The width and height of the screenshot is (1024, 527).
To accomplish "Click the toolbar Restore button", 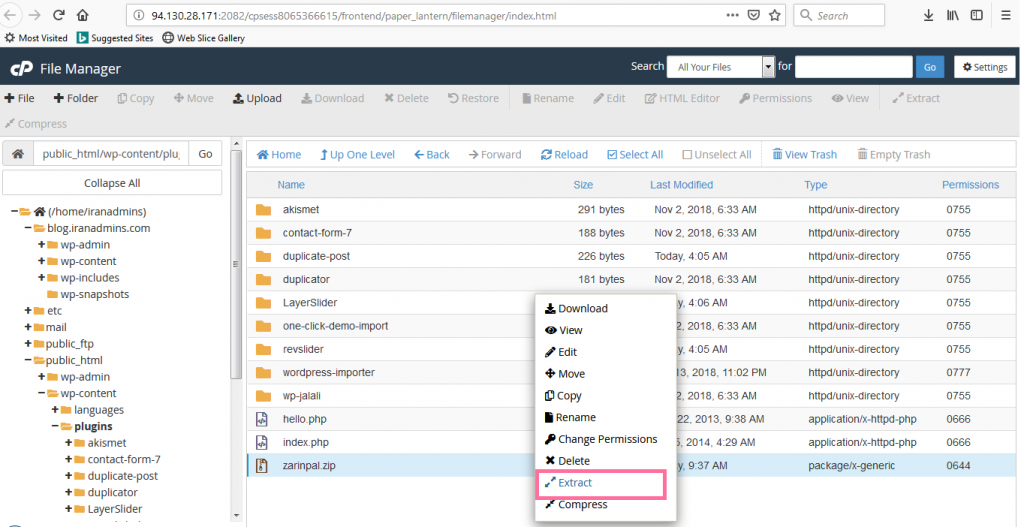I will pos(473,98).
